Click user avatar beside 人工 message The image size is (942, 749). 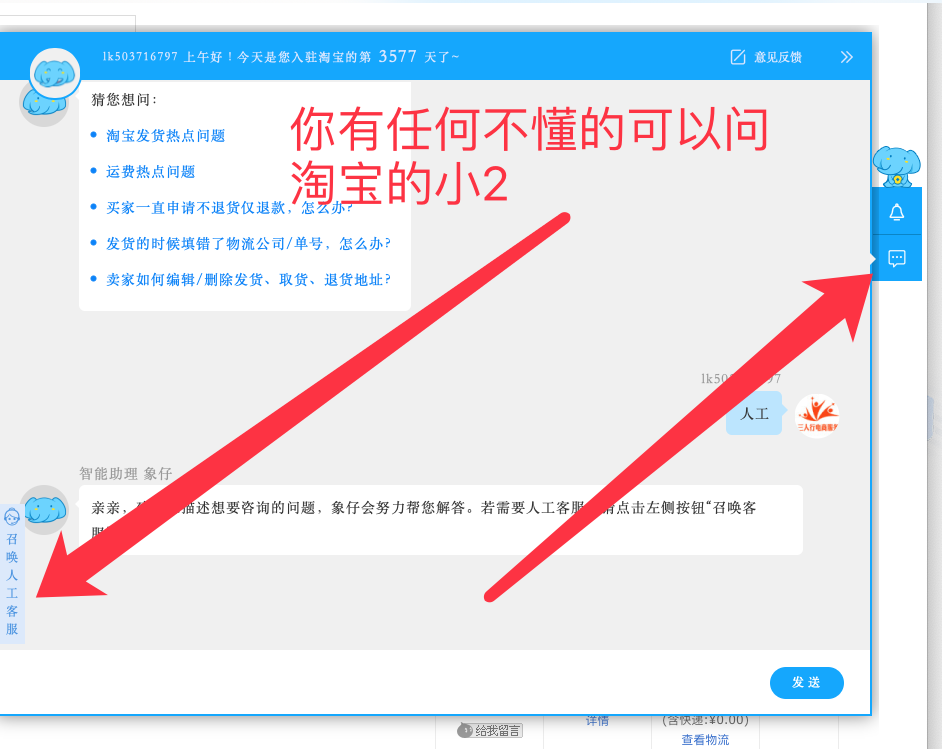tap(817, 416)
